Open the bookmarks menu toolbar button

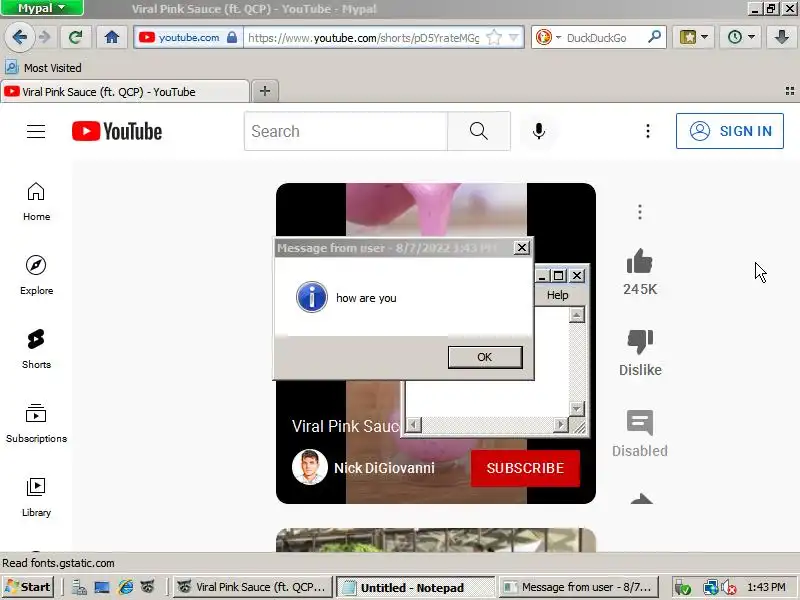pyautogui.click(x=693, y=37)
